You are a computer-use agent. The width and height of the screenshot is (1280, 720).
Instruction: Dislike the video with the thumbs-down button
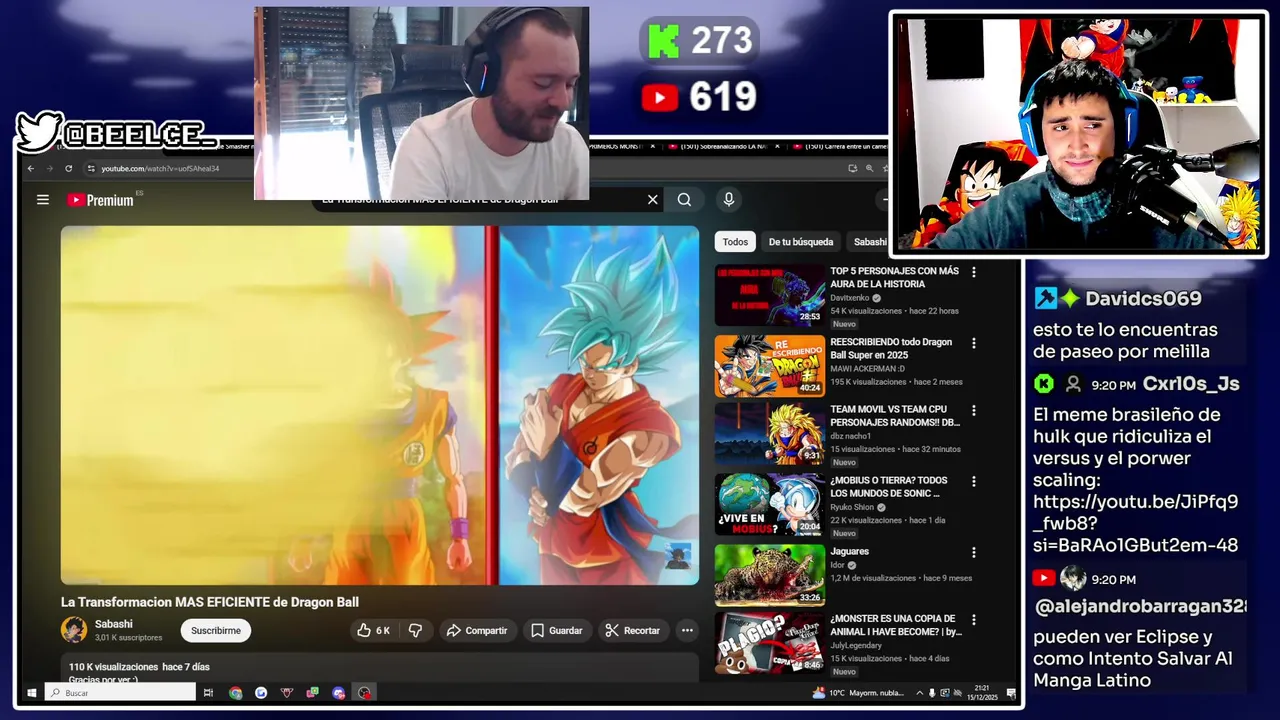point(415,631)
